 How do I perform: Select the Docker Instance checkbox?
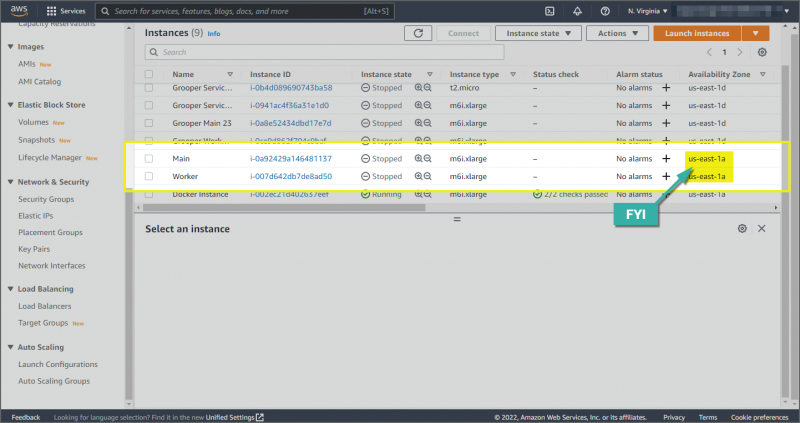coord(148,194)
